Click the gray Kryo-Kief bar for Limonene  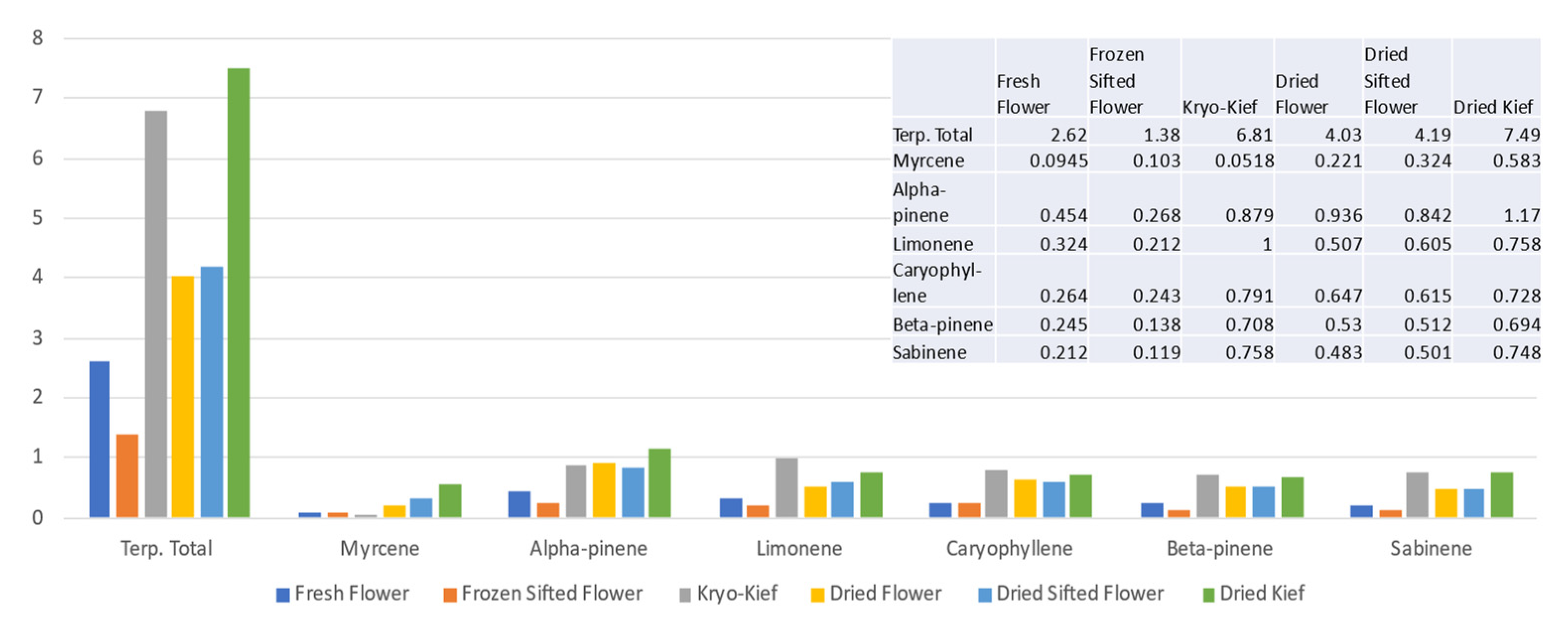coord(786,487)
